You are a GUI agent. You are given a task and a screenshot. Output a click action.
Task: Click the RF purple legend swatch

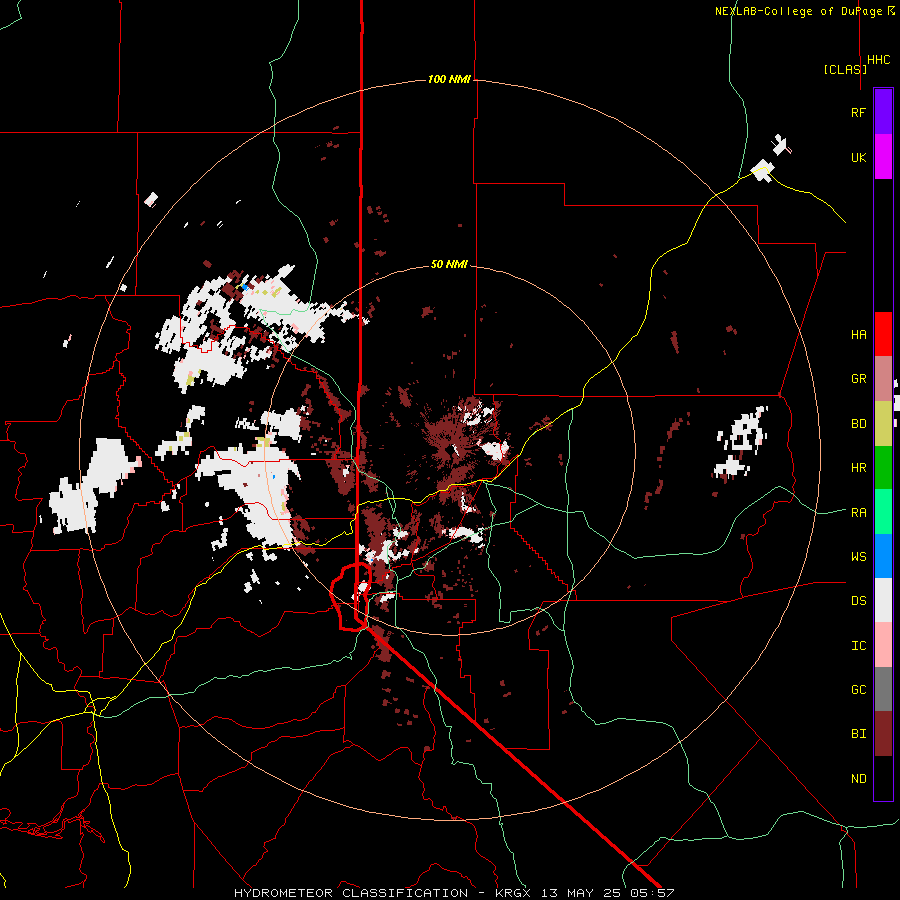point(883,112)
